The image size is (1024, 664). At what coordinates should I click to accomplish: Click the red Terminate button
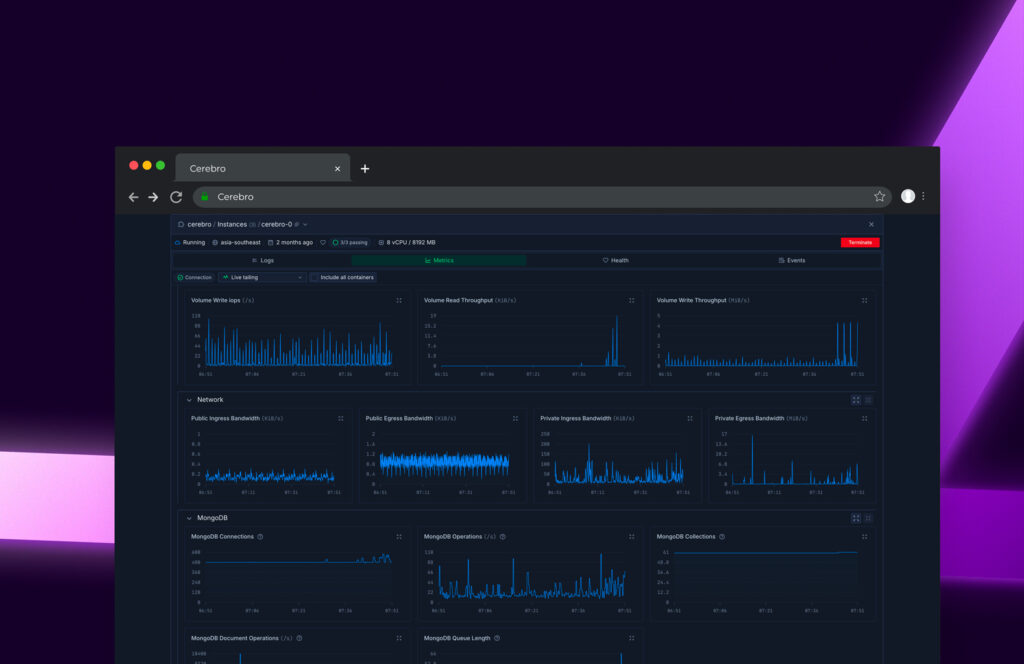point(860,242)
